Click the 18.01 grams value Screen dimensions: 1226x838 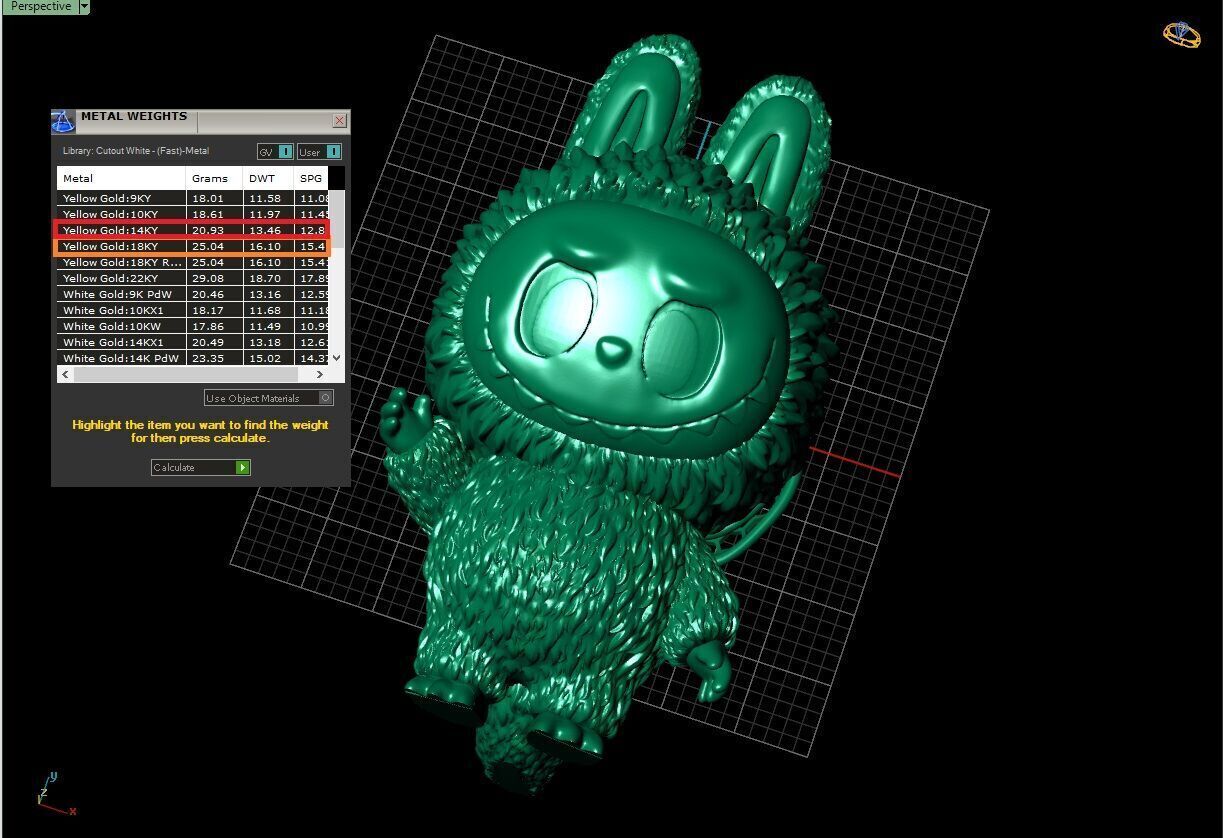[x=207, y=198]
